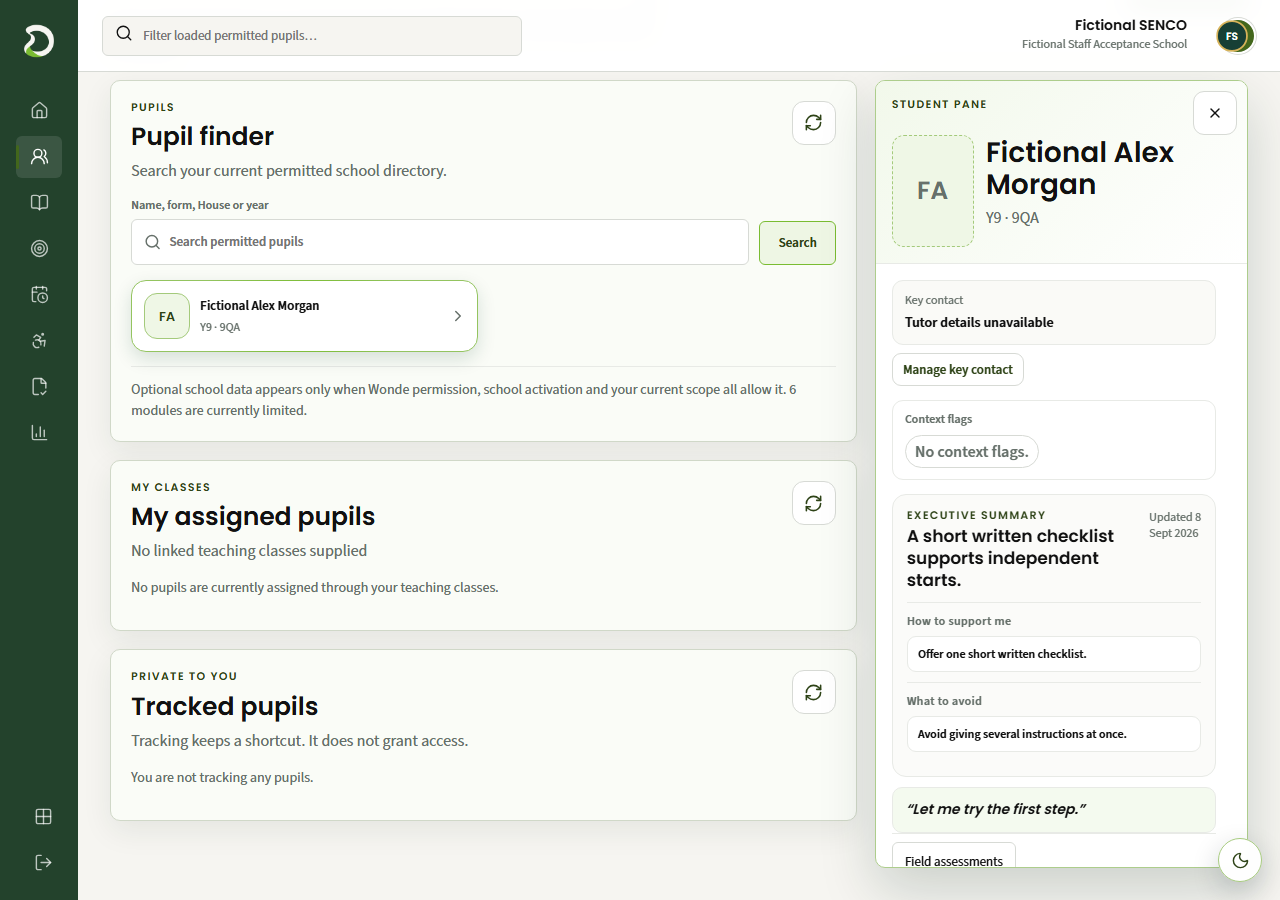The width and height of the screenshot is (1280, 900).
Task: Click the Search button in Pupil finder
Action: [x=797, y=242]
